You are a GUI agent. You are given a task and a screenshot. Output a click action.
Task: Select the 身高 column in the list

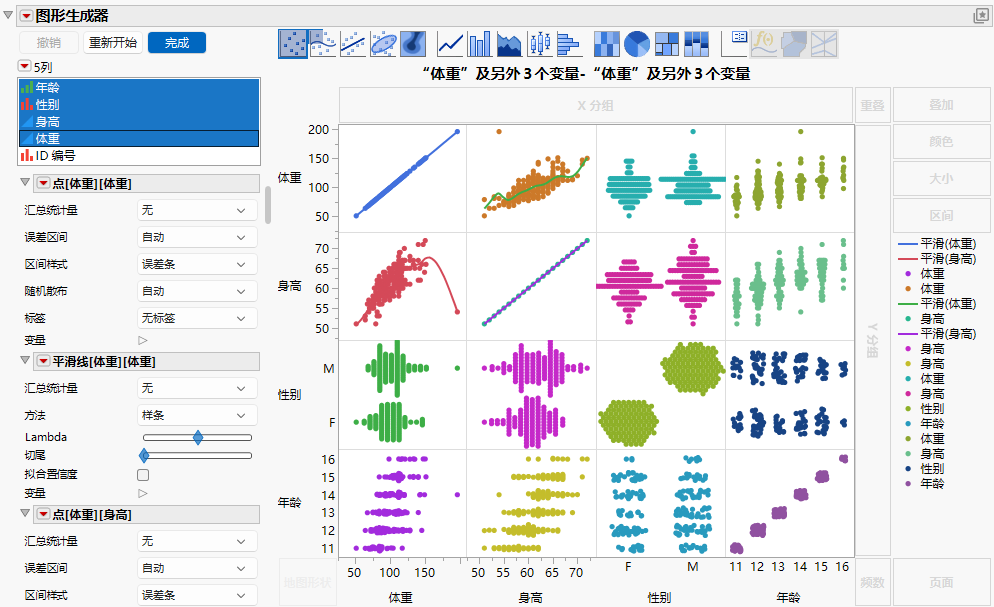tap(139, 122)
